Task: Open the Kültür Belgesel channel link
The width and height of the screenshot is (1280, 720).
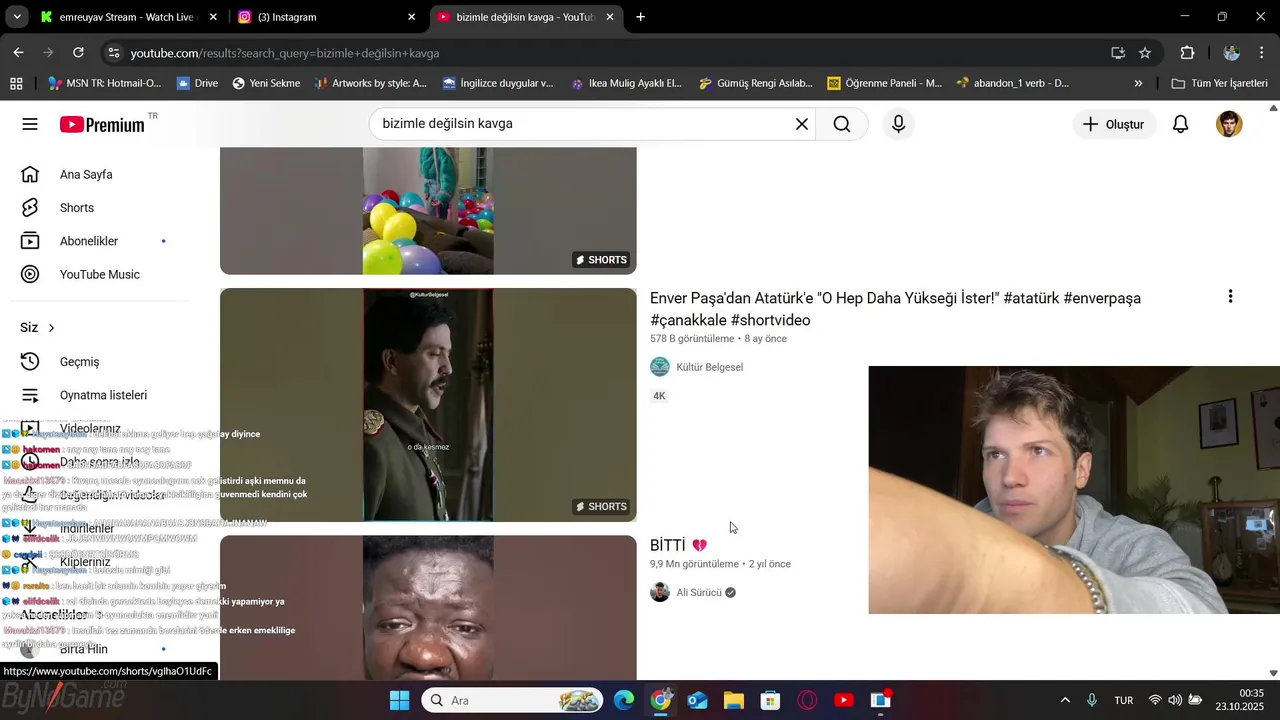Action: pos(709,367)
